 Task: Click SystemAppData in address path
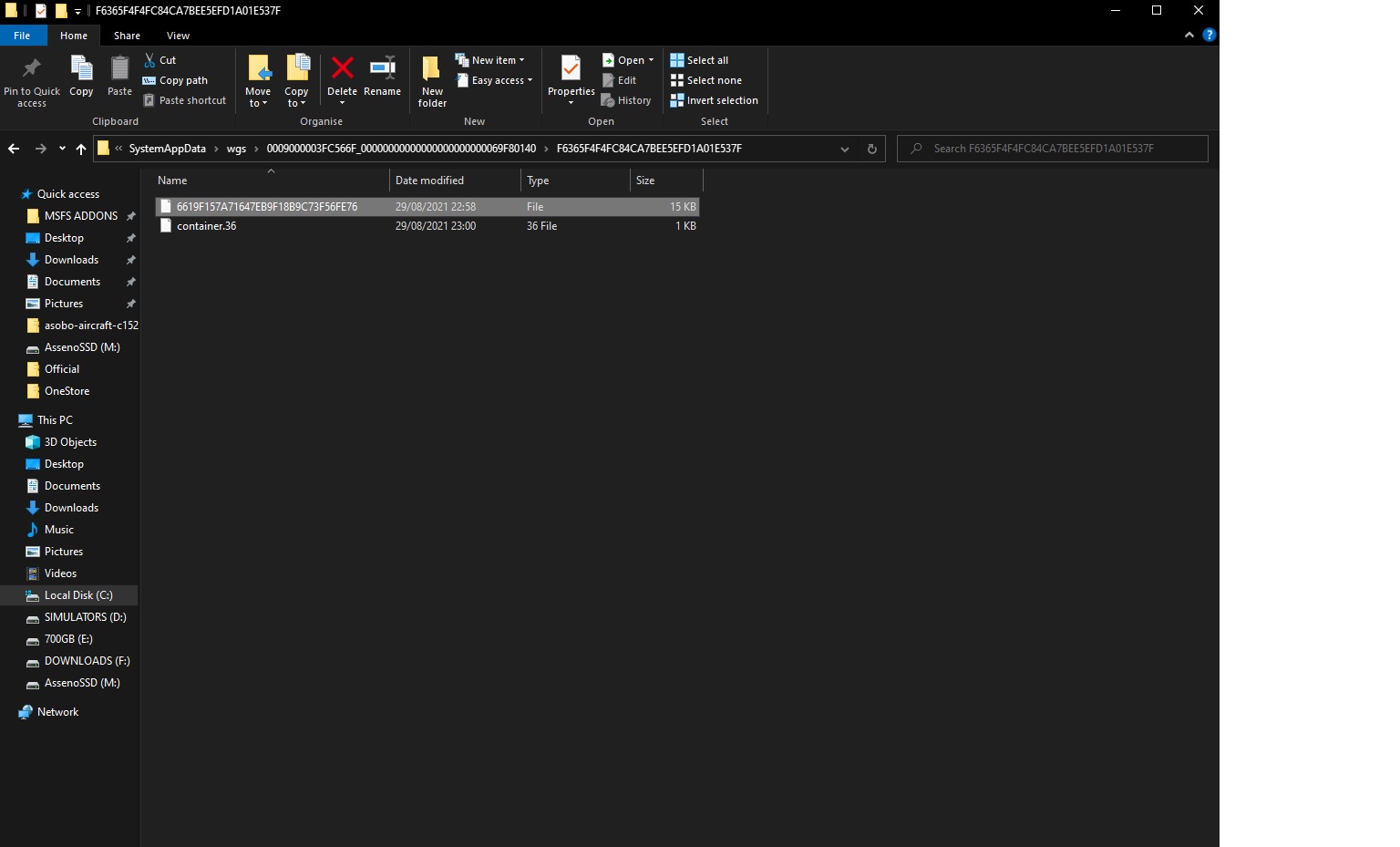[167, 149]
